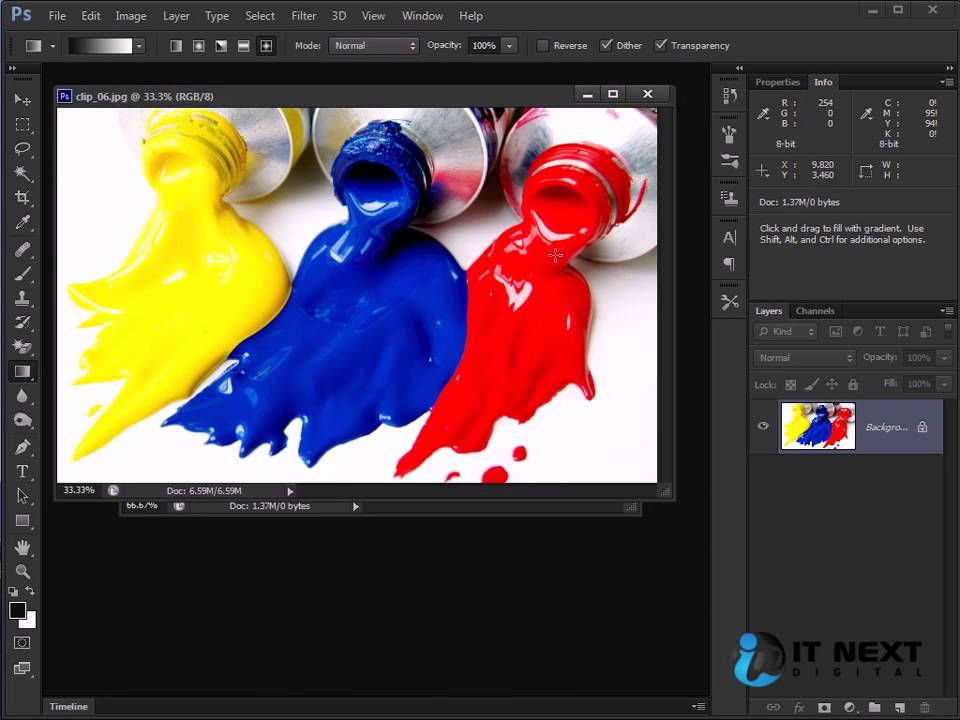This screenshot has width=960, height=720.
Task: Select the Eyedropper tool
Action: pos(22,223)
